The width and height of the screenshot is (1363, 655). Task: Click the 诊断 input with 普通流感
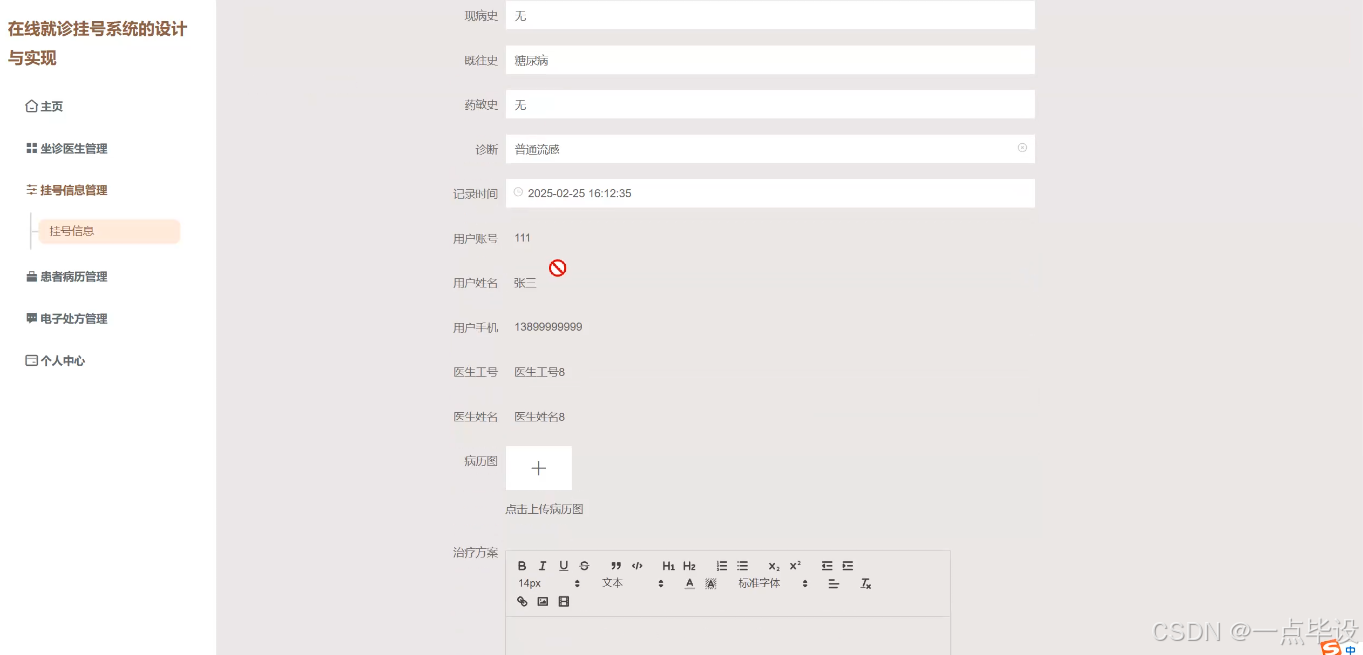coord(770,149)
